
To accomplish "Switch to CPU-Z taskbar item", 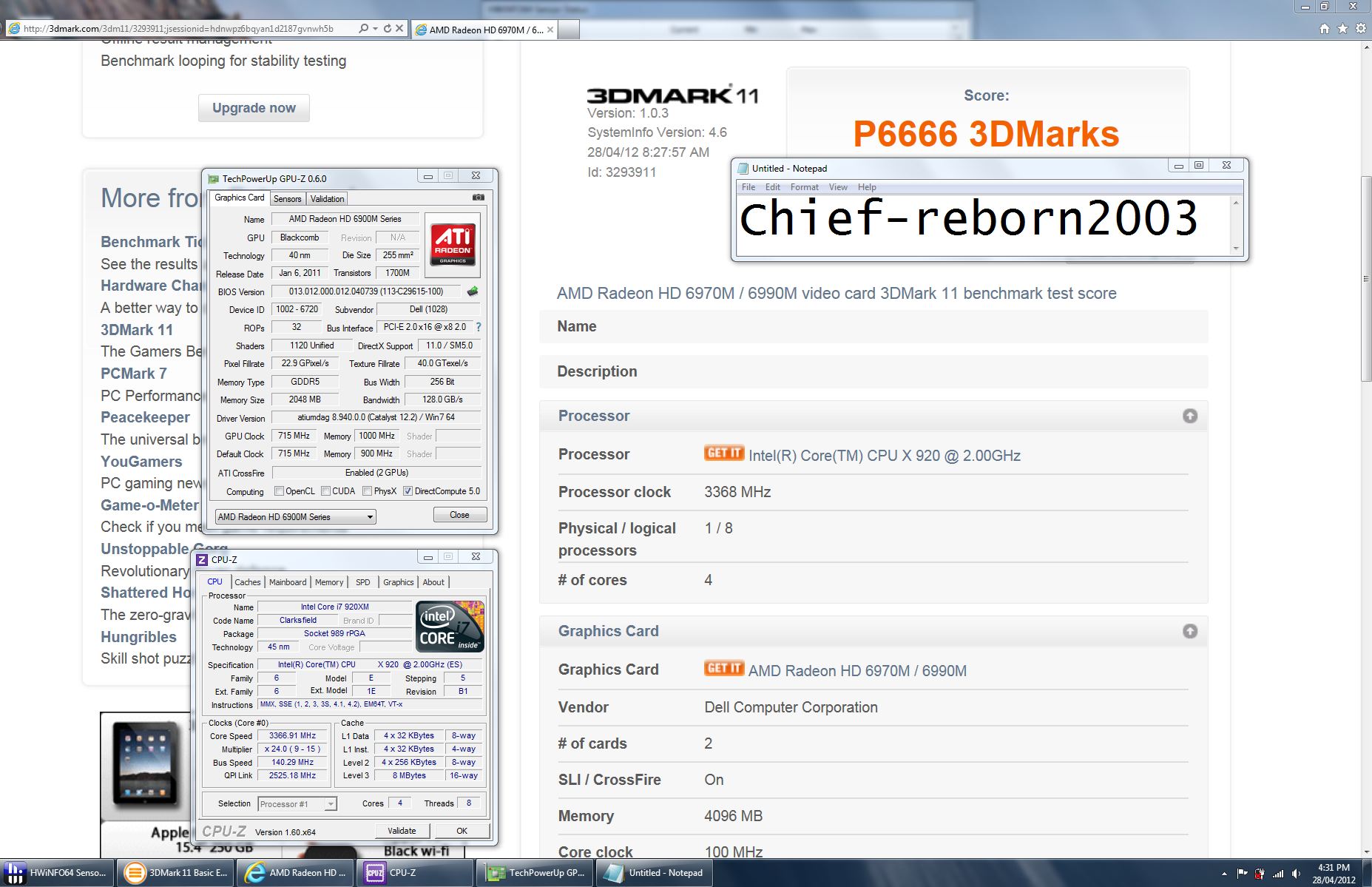I will pos(416,873).
